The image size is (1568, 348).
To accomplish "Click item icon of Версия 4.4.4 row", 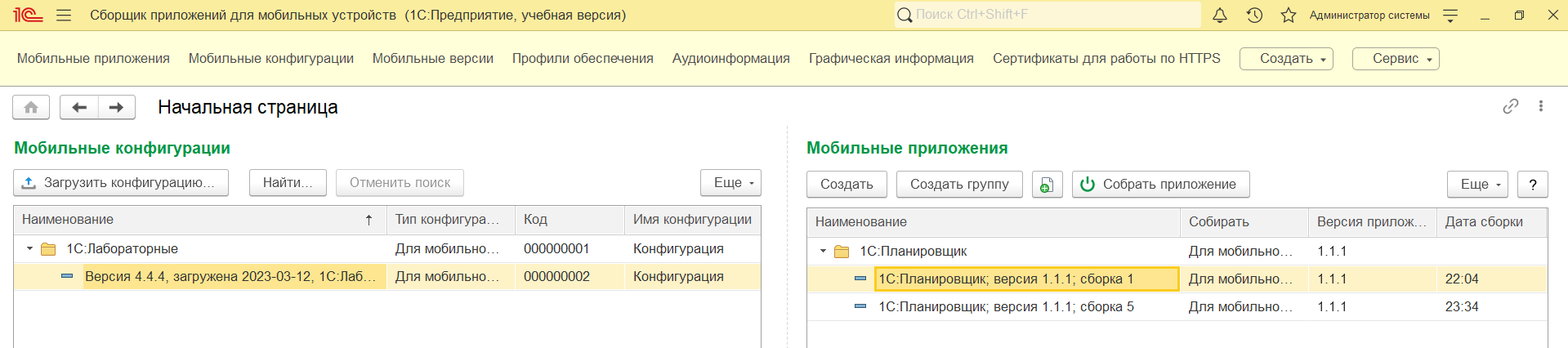I will coord(67,276).
